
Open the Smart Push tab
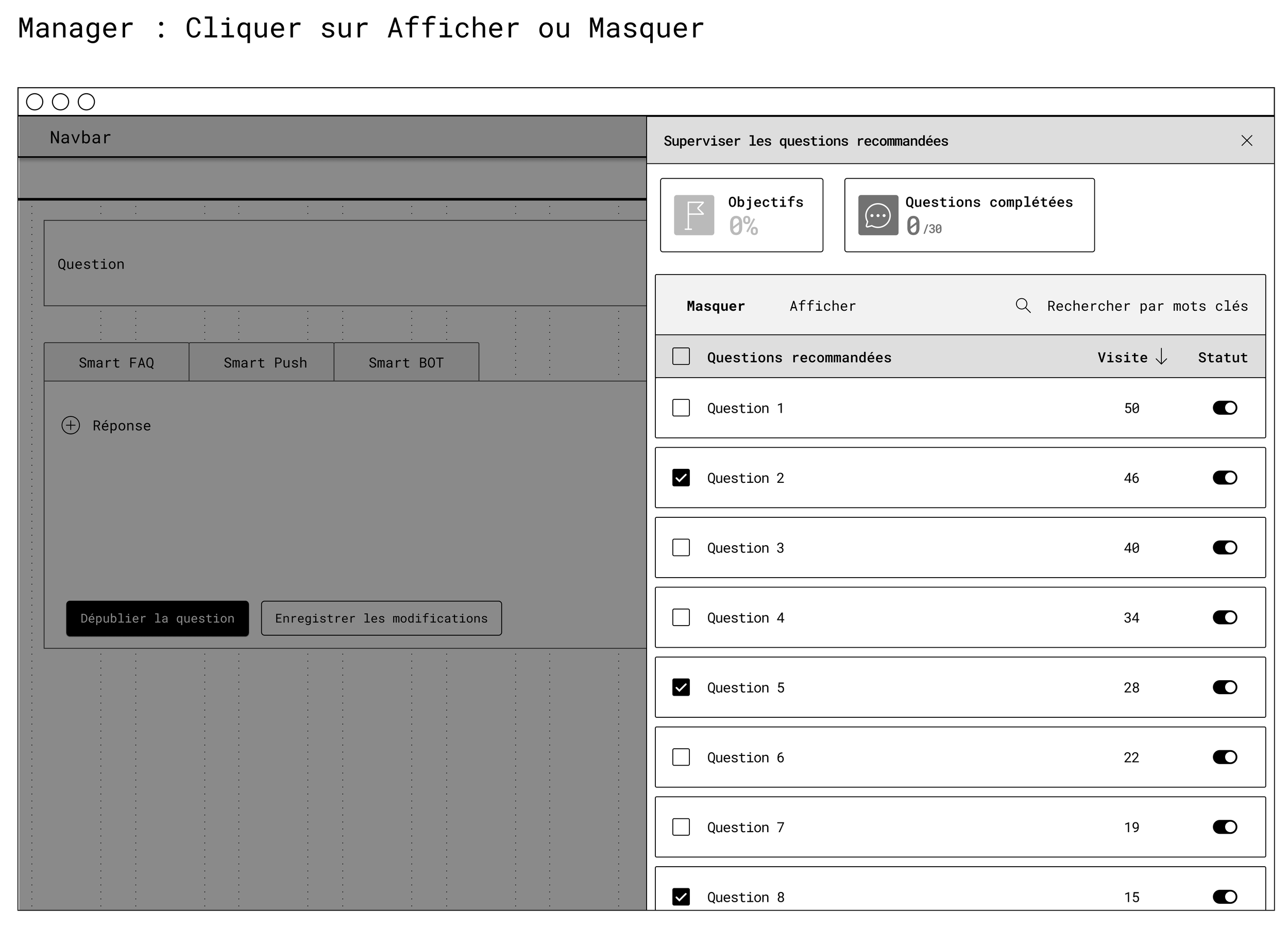pos(261,362)
